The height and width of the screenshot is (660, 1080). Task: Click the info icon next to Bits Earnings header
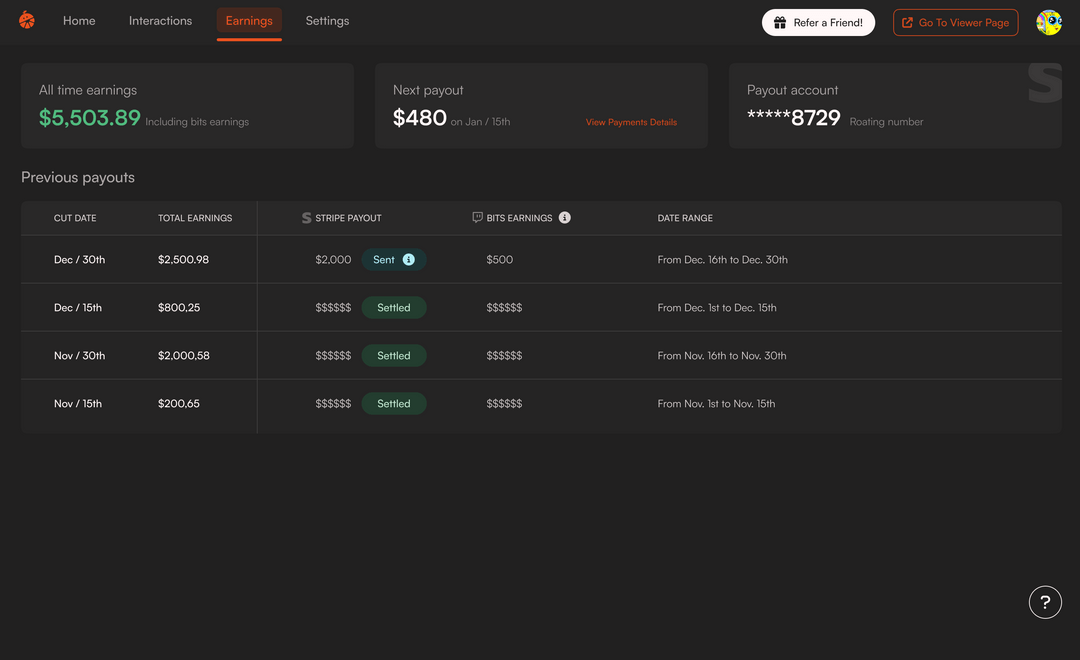[x=565, y=217]
